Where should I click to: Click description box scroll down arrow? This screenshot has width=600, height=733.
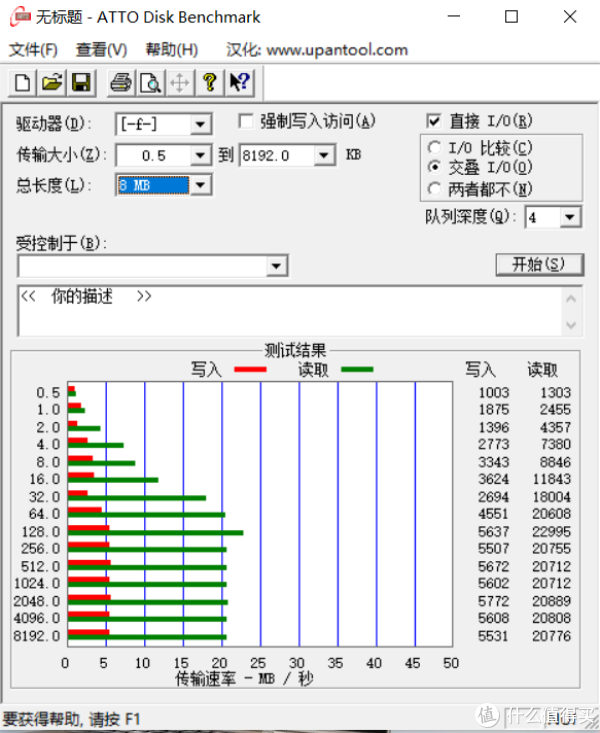tap(571, 324)
